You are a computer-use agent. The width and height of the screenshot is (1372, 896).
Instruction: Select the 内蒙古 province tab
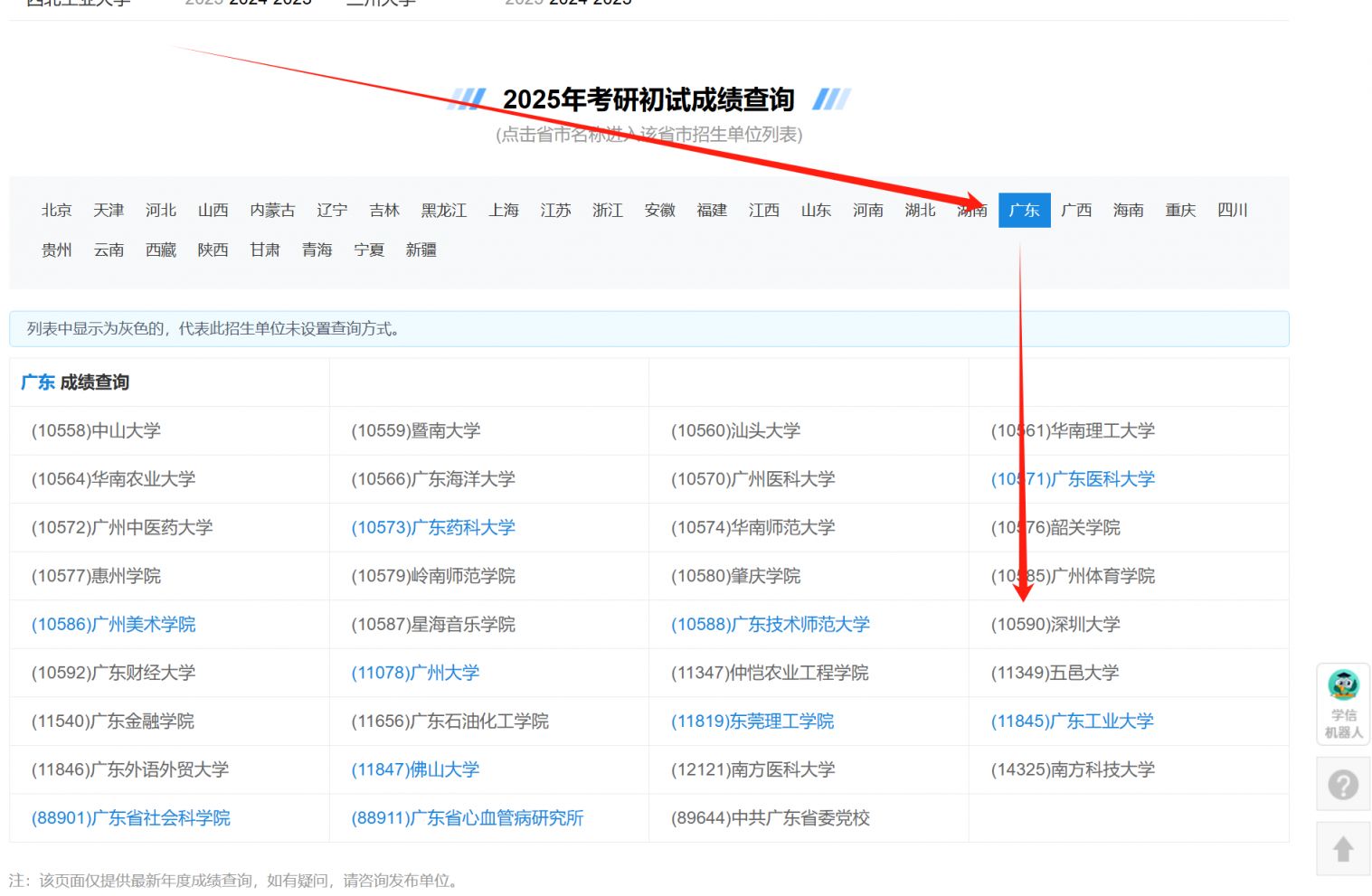pos(273,210)
